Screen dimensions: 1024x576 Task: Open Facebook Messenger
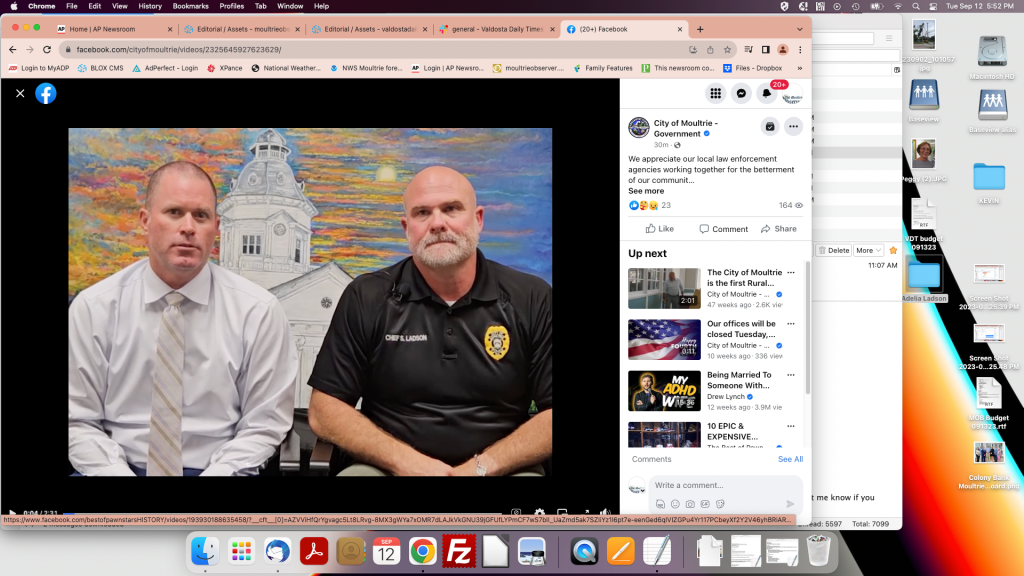pyautogui.click(x=741, y=93)
